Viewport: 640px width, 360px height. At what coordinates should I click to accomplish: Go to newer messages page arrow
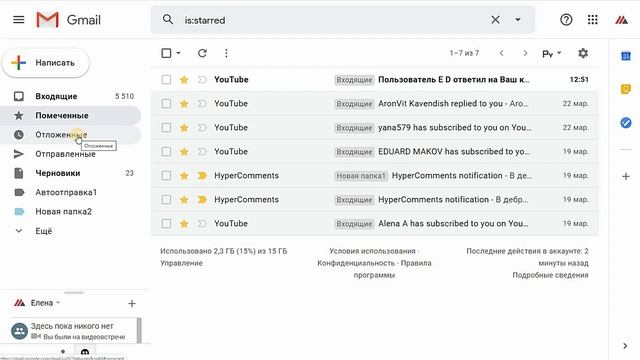(501, 53)
